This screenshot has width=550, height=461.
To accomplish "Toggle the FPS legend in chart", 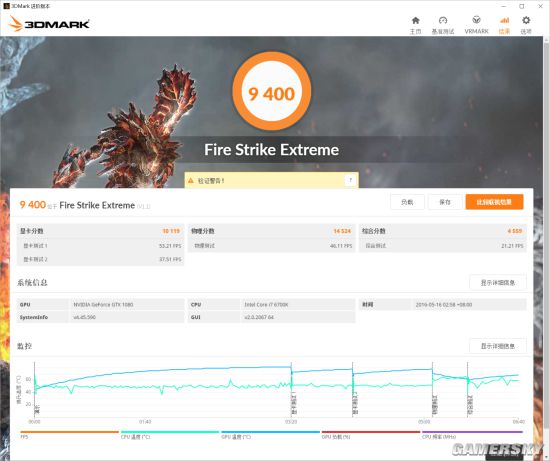I will [69, 434].
